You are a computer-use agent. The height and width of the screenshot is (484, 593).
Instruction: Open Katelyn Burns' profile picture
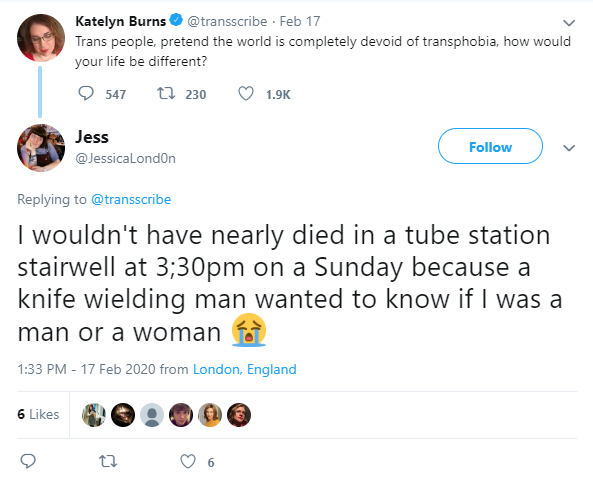tap(41, 38)
